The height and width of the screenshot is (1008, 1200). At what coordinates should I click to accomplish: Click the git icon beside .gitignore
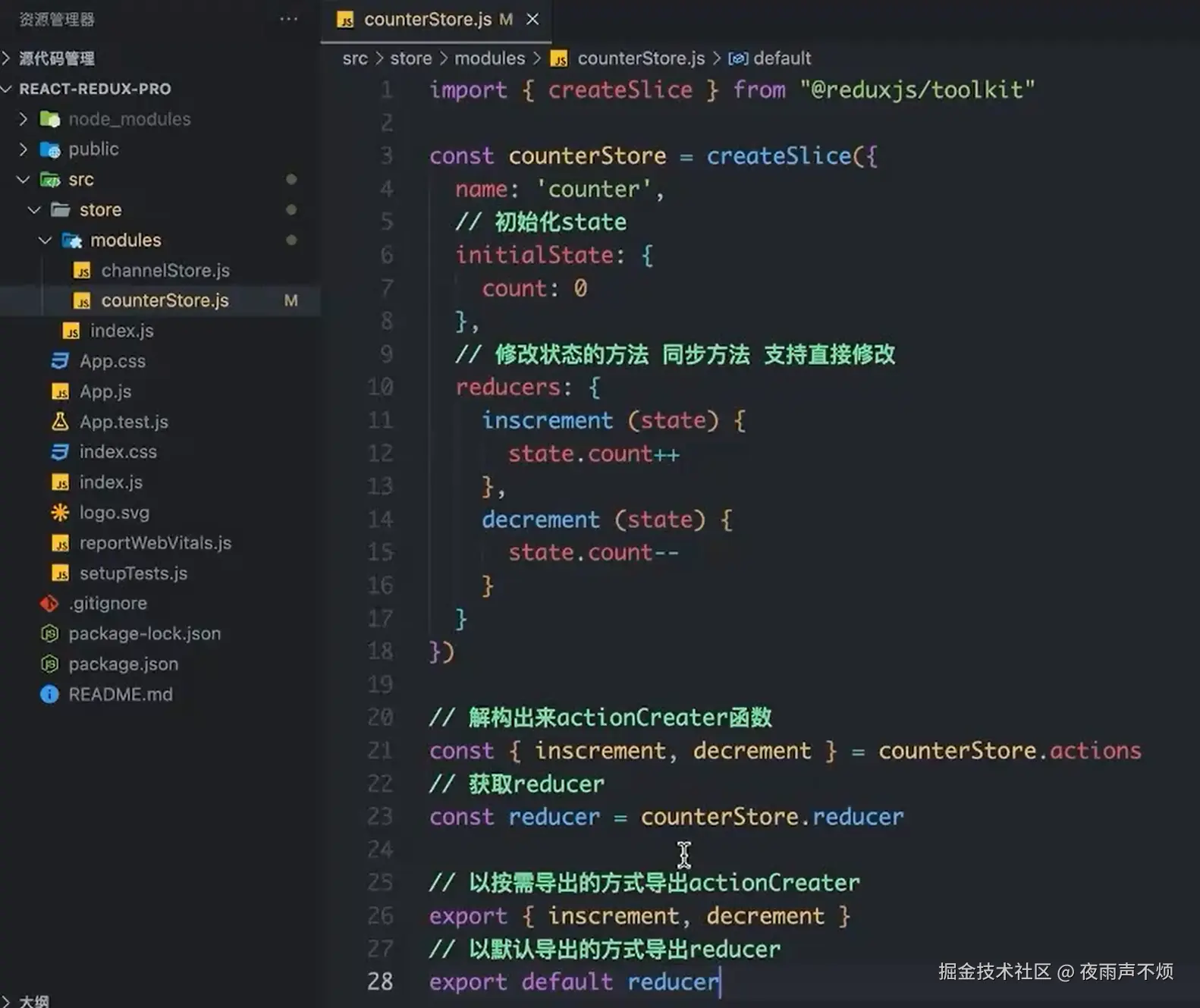[49, 604]
